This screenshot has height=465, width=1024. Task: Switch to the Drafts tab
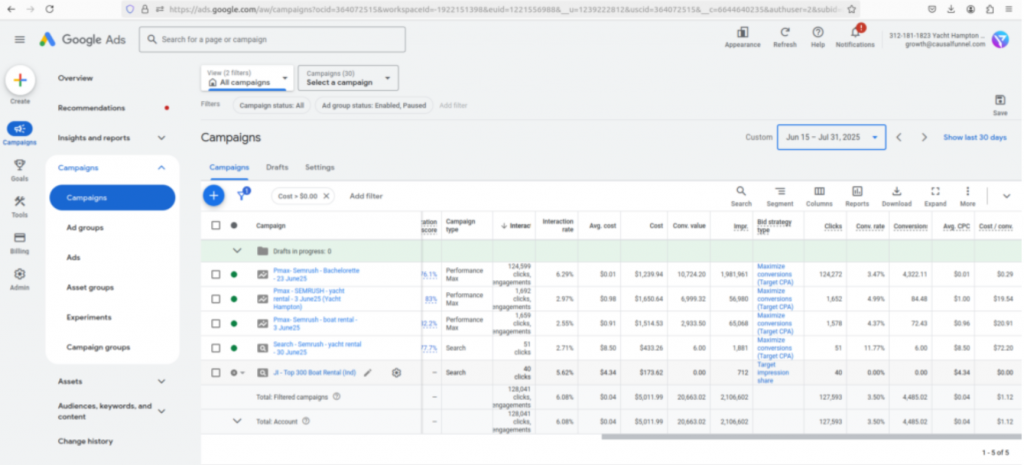277,167
